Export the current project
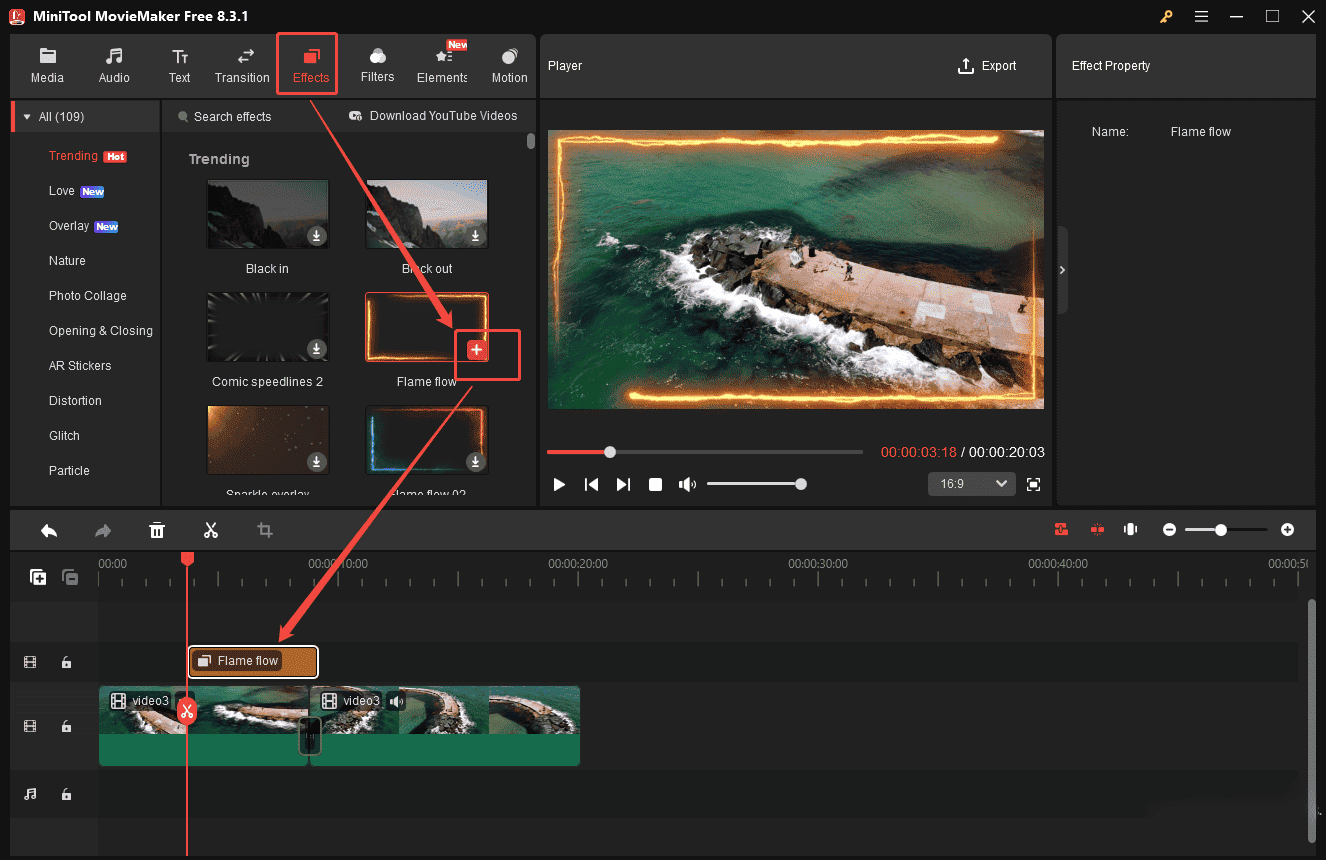1326x860 pixels. 987,66
